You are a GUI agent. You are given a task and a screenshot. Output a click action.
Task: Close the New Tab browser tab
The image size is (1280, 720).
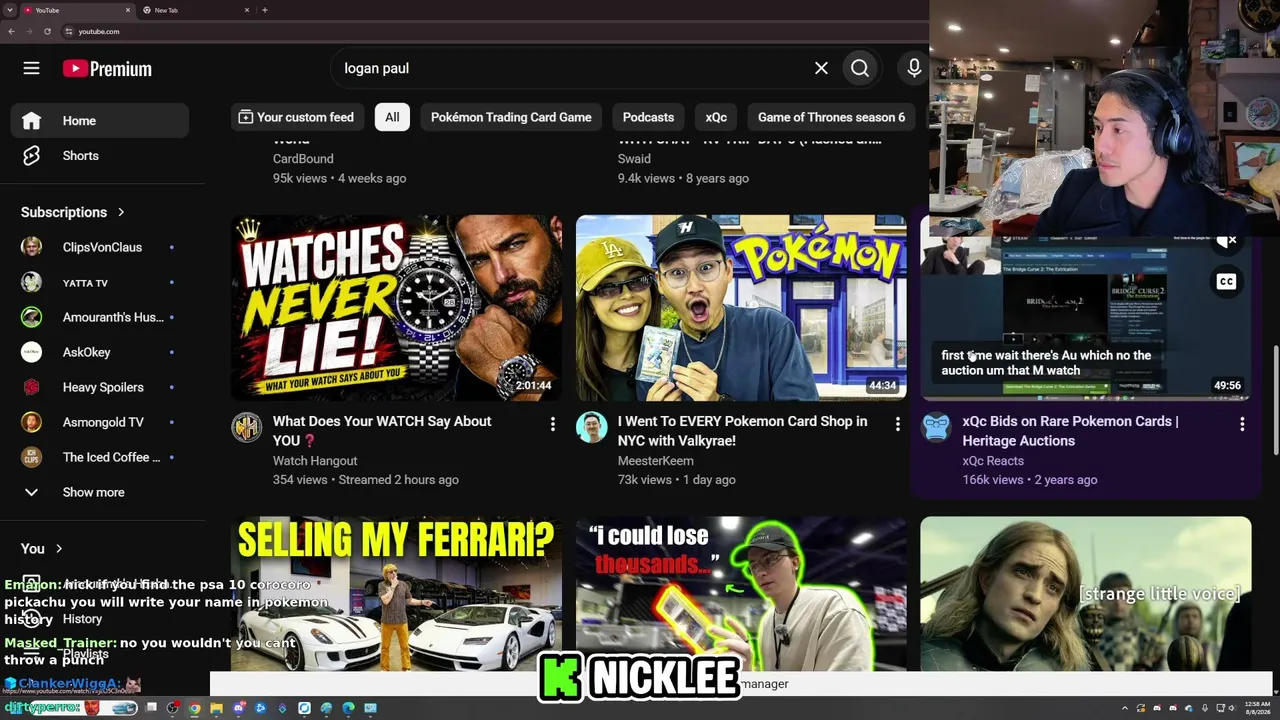[x=247, y=10]
